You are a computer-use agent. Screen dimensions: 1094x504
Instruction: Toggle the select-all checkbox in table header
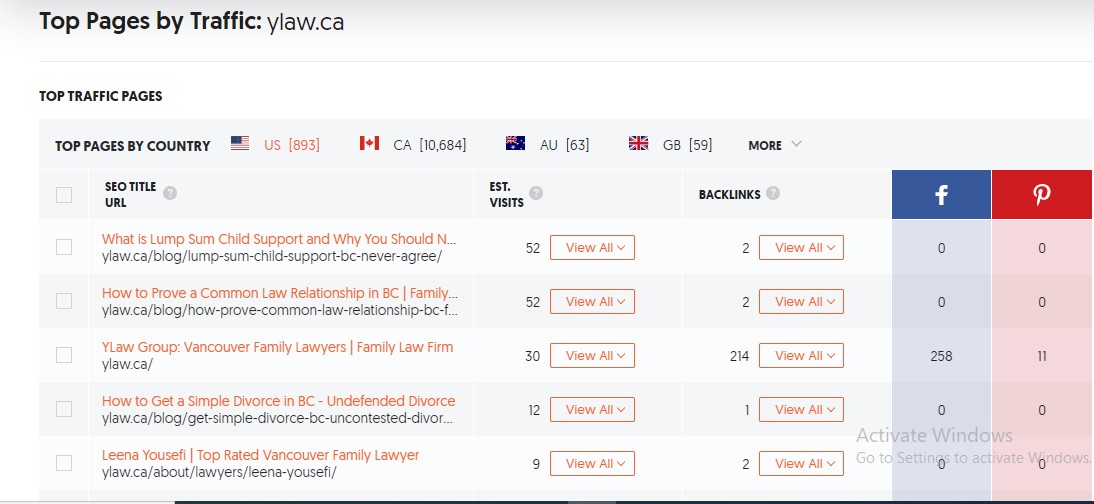pos(63,195)
